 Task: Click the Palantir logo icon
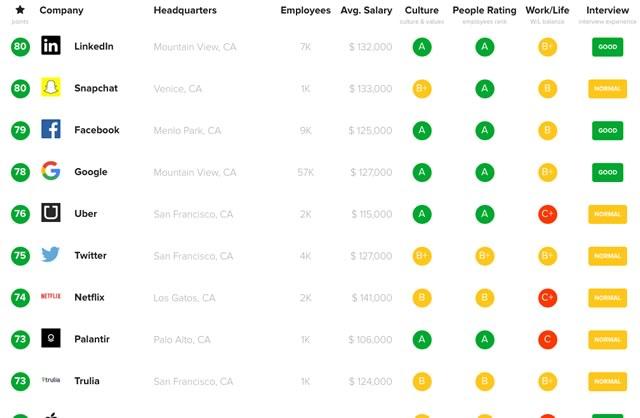[x=51, y=339]
